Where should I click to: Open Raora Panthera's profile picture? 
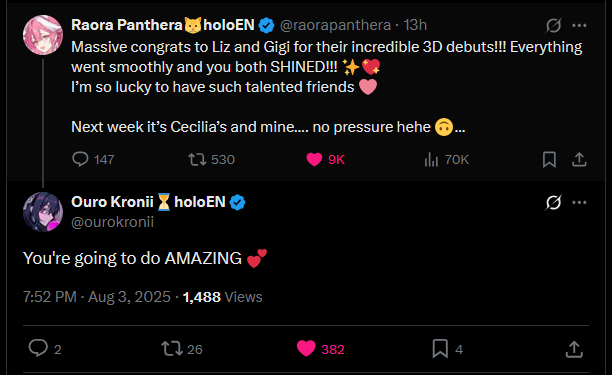coord(43,35)
